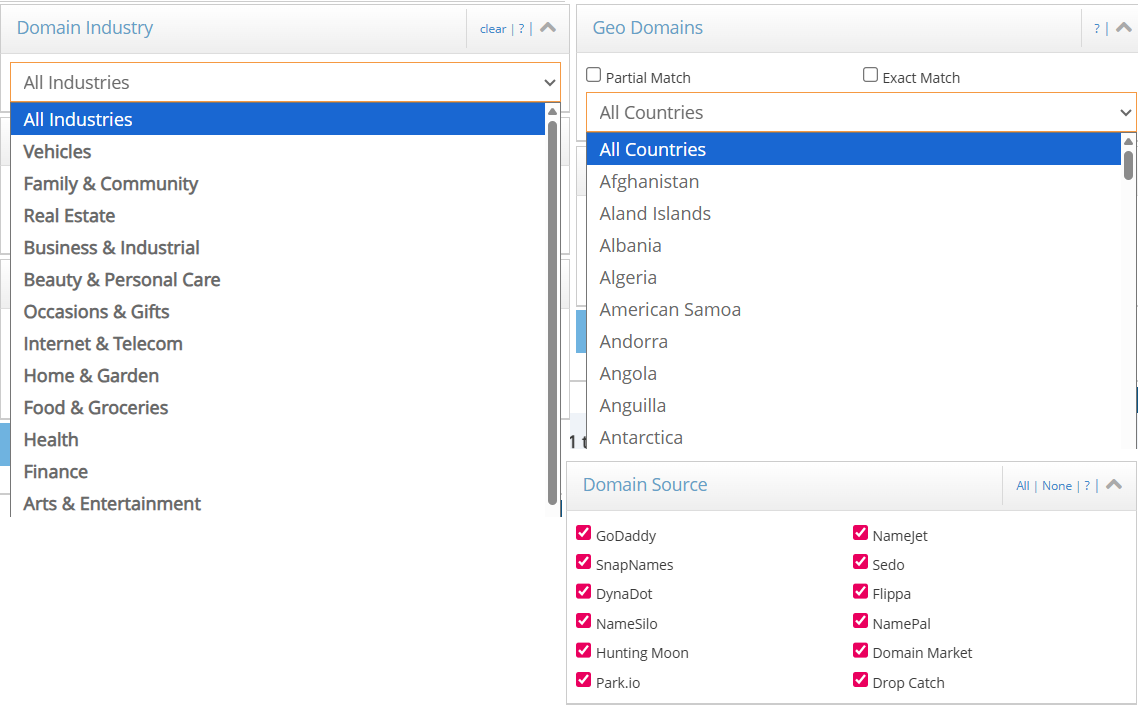Open the Domain Industry help icon
Viewport: 1142px width, 708px height.
point(521,28)
